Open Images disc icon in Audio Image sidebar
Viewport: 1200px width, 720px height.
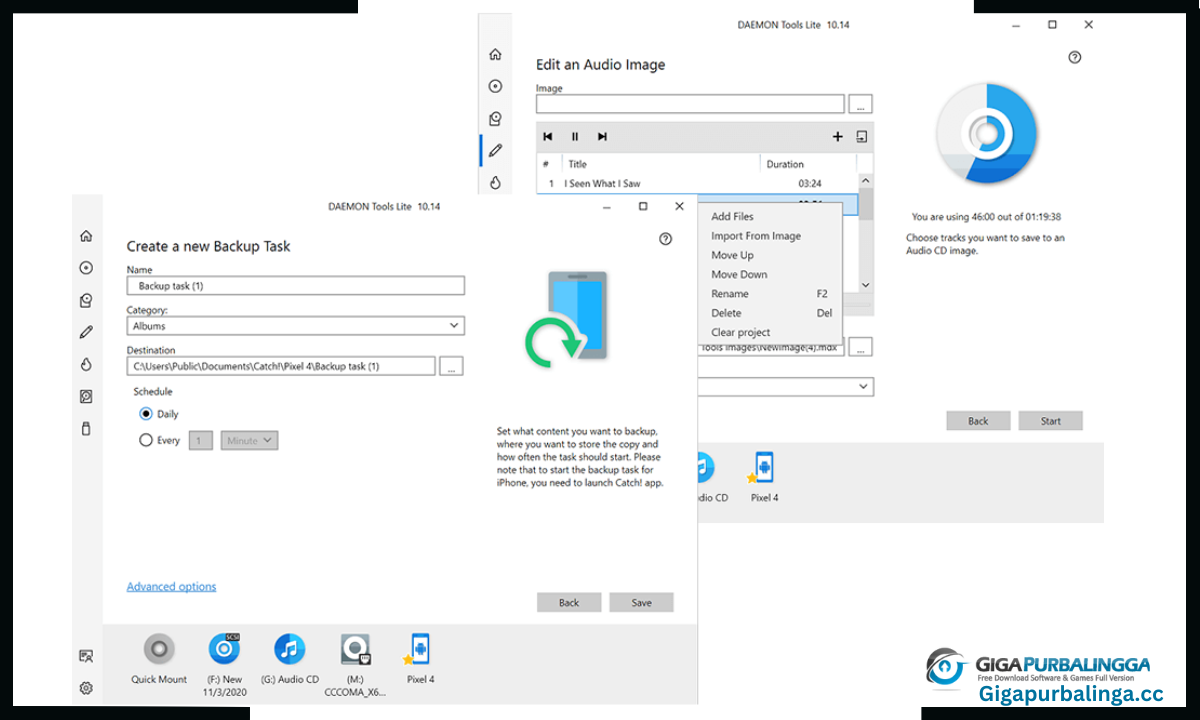[x=495, y=87]
